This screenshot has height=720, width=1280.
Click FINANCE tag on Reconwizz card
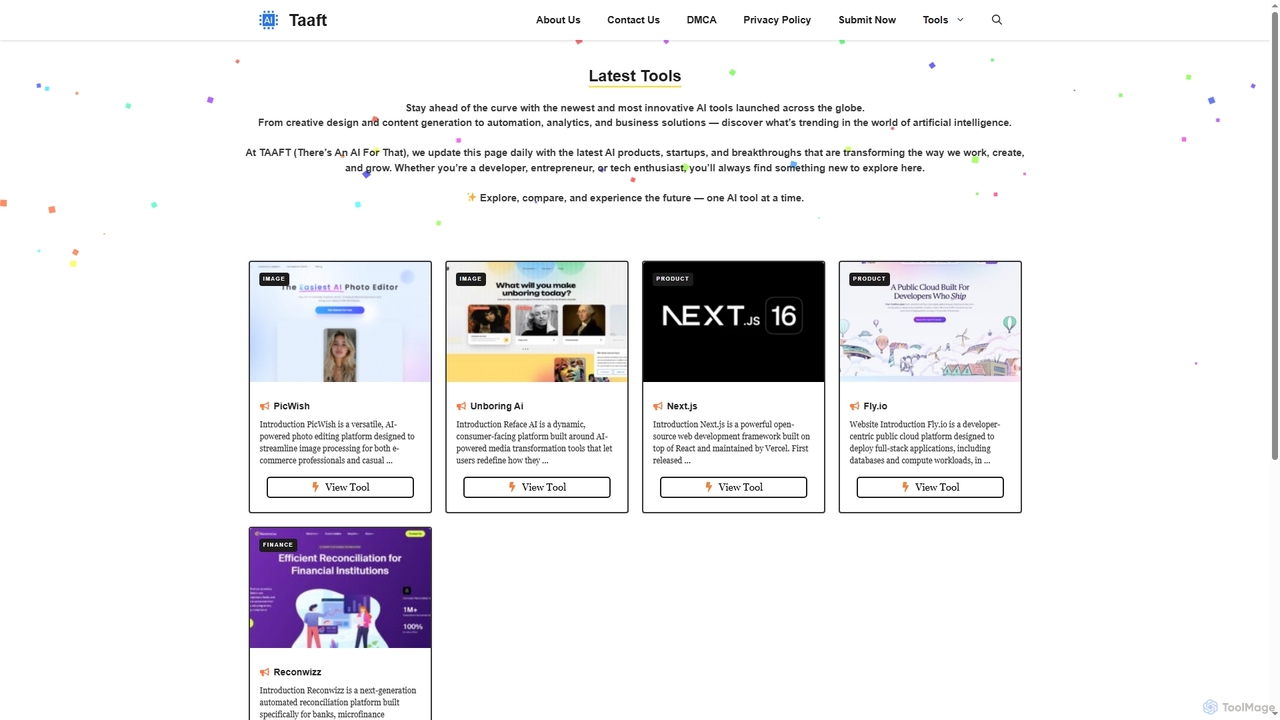point(278,545)
